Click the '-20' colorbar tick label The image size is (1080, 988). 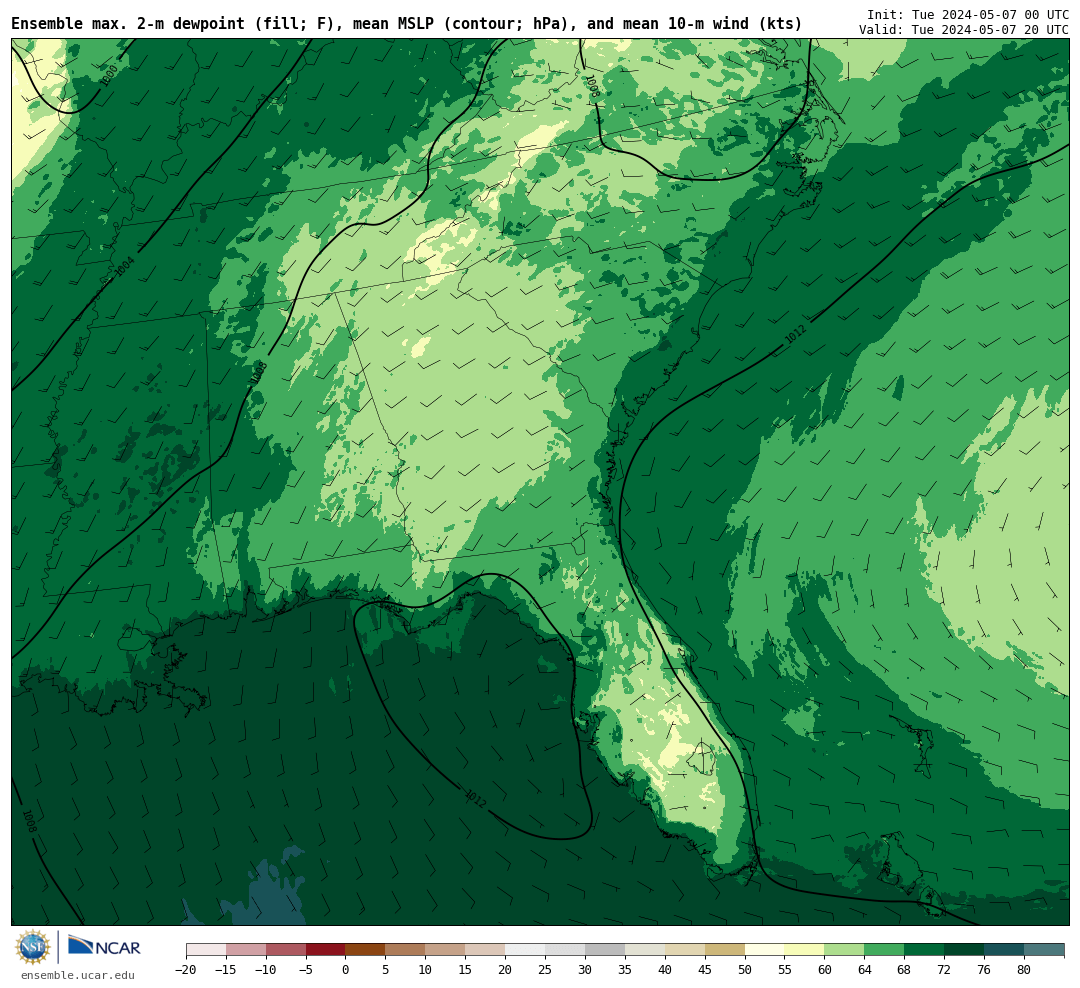click(186, 970)
